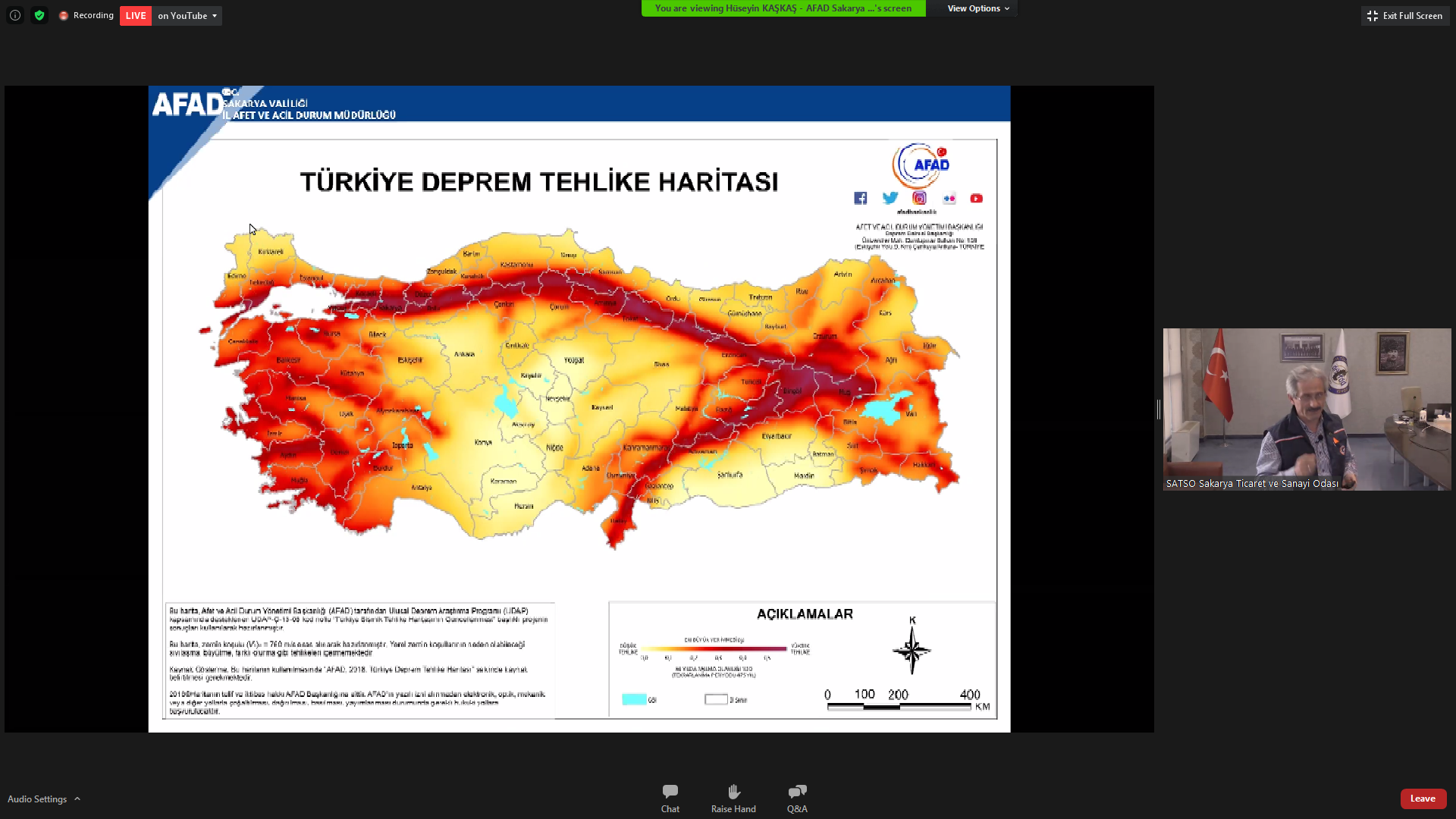This screenshot has width=1456, height=819.
Task: Click the Instagram icon on slide
Action: 919,199
